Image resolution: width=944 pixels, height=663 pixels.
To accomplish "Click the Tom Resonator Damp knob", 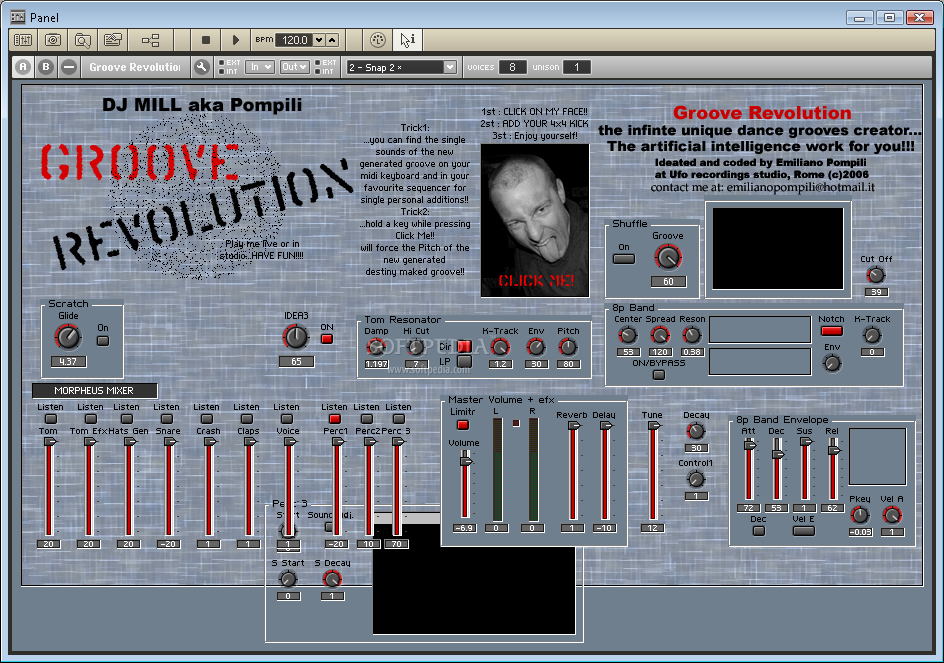I will (x=376, y=347).
